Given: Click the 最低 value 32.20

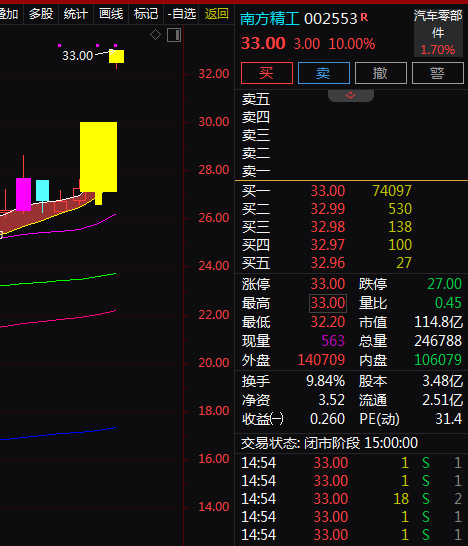Looking at the screenshot, I should click(x=328, y=322).
